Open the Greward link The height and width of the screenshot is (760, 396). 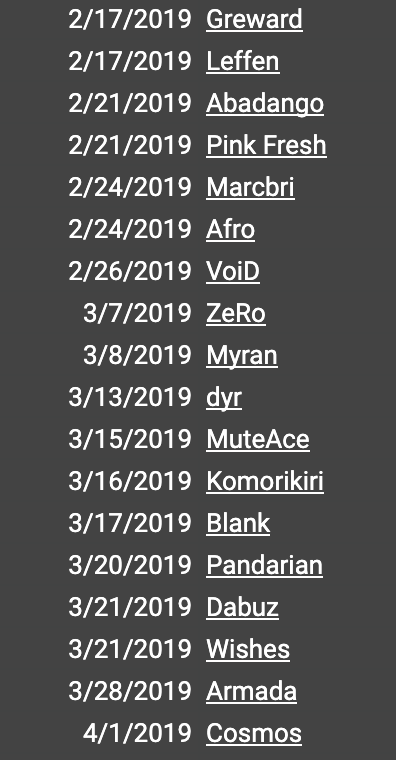pyautogui.click(x=254, y=19)
